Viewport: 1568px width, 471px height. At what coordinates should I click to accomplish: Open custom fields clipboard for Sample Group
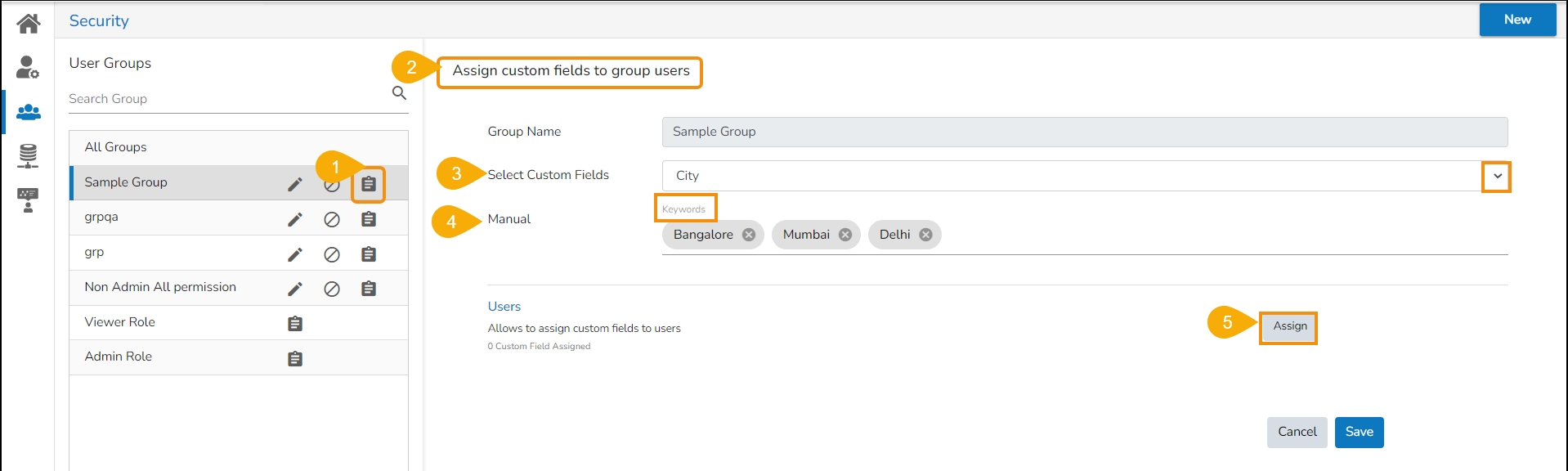click(369, 185)
